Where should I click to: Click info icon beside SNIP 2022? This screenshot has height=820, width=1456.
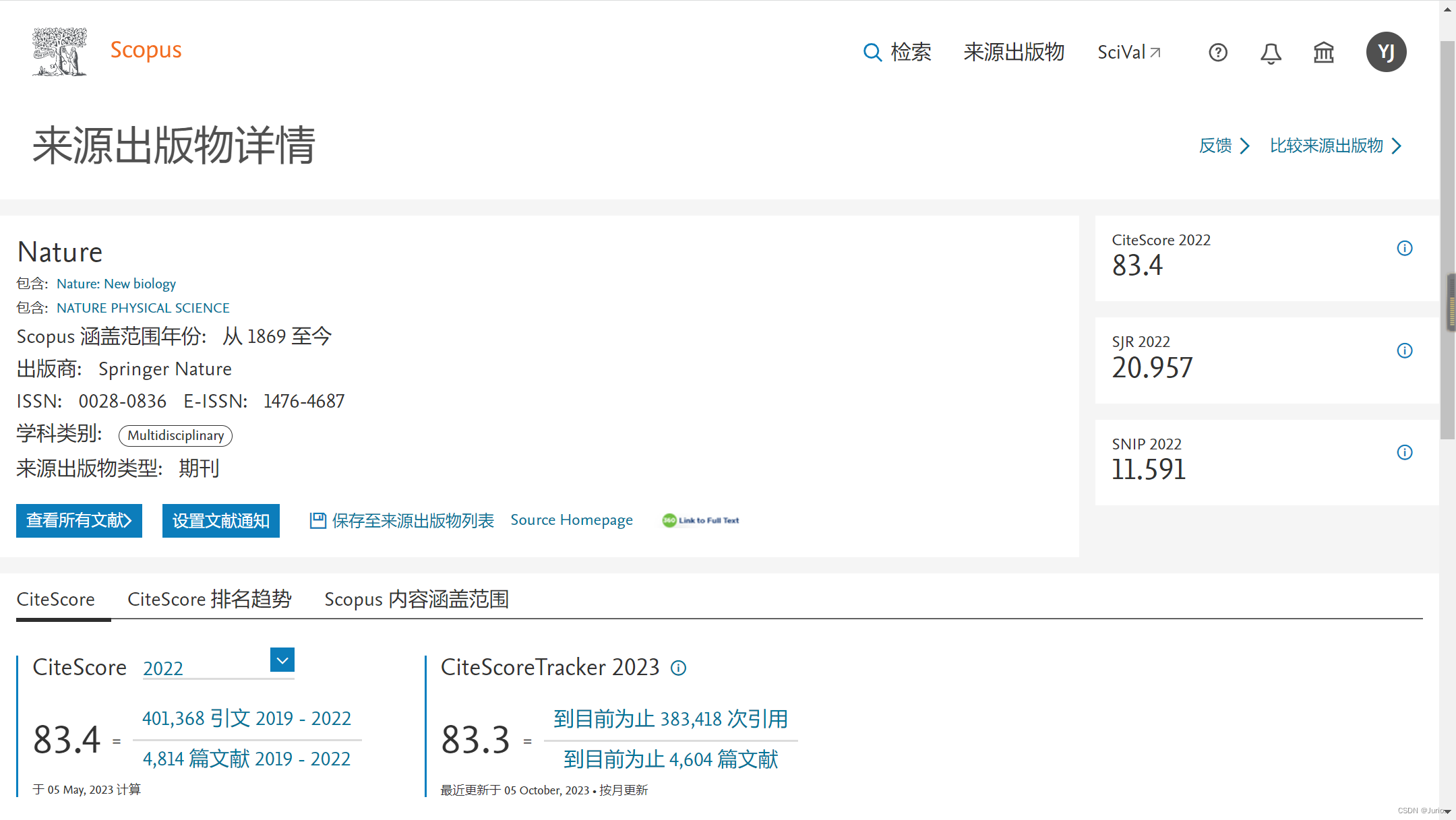[1404, 452]
